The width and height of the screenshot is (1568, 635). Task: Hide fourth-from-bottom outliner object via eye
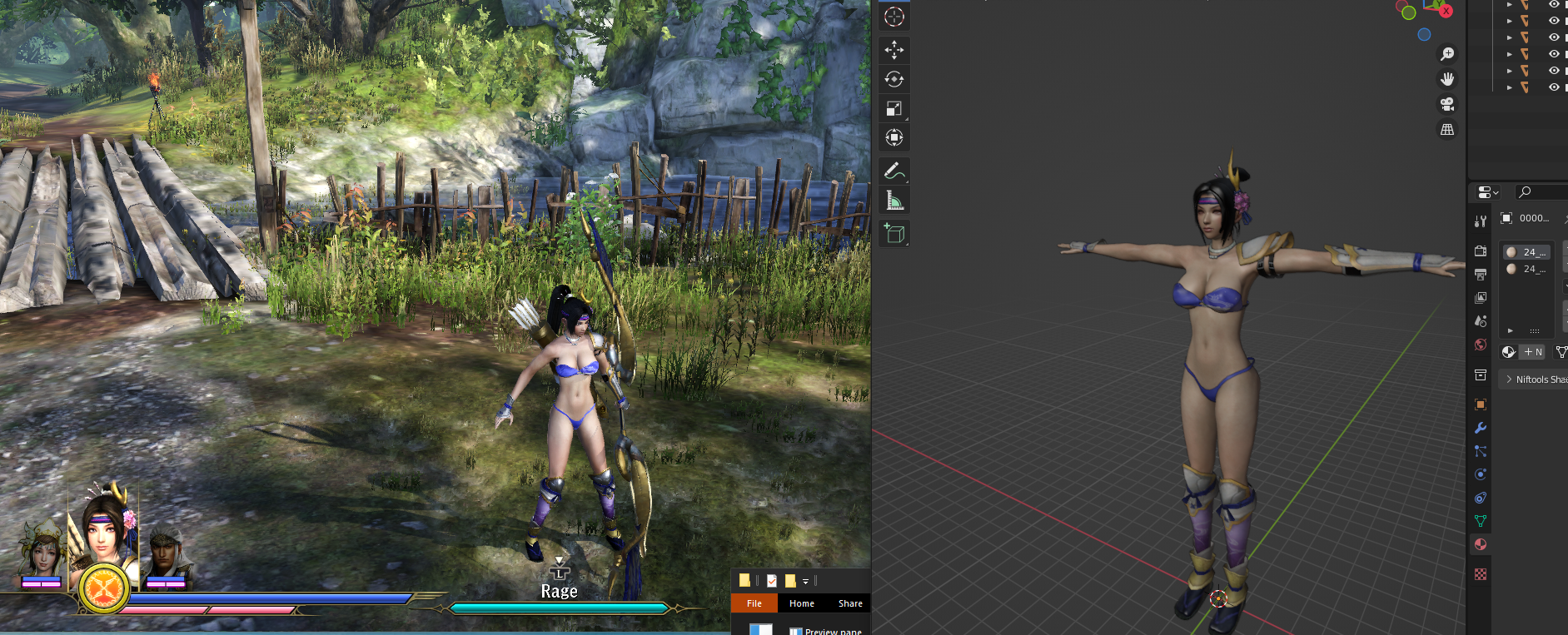click(x=1554, y=37)
